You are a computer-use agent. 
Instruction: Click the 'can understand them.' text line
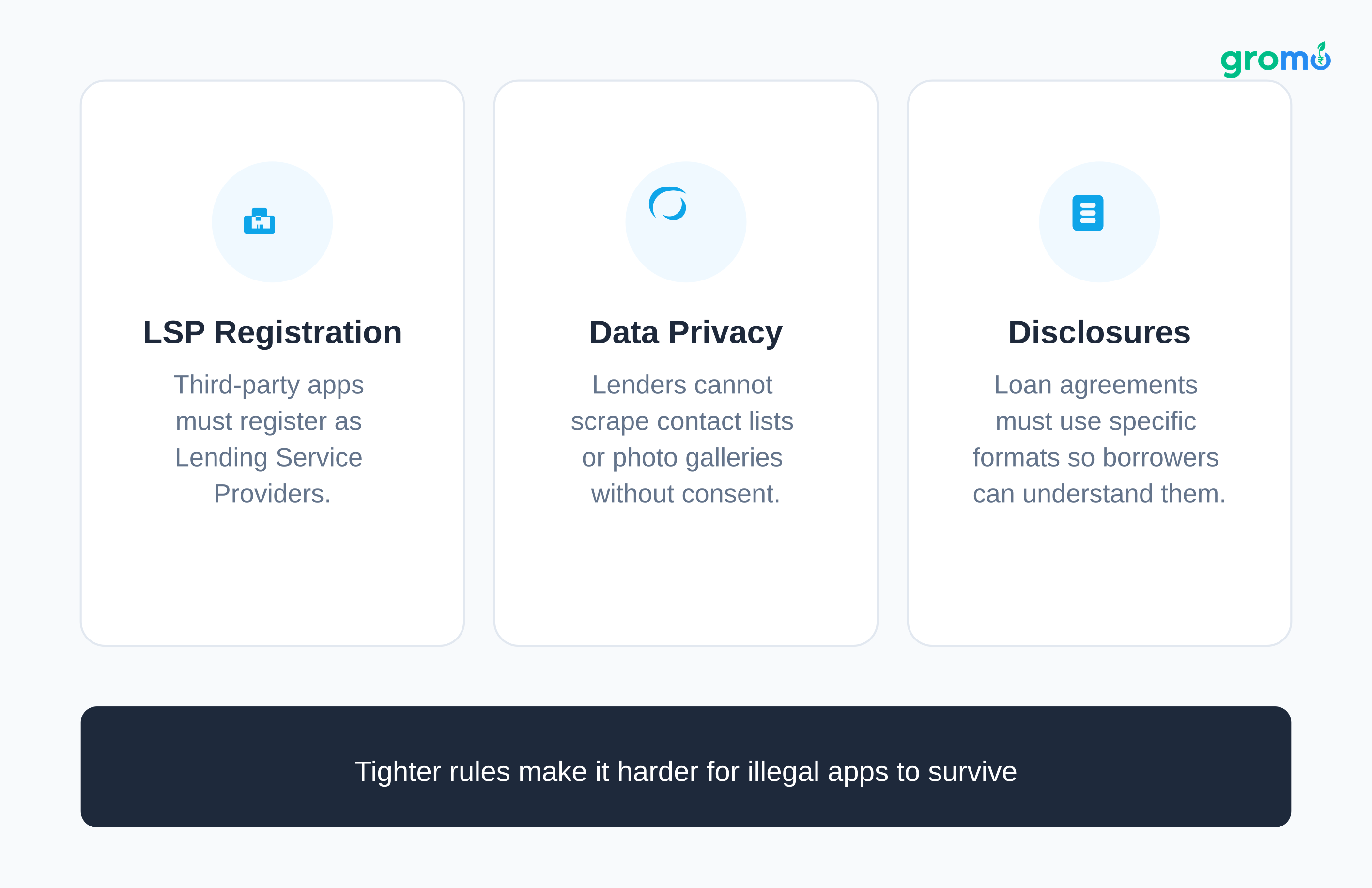pos(1099,494)
